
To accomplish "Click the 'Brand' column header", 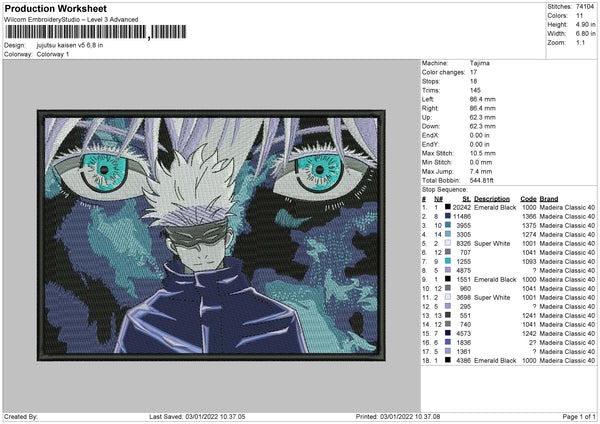I will [x=549, y=199].
